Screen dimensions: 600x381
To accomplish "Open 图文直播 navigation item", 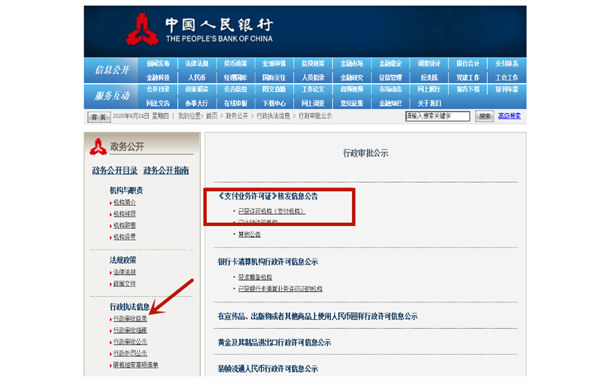I will (x=274, y=89).
